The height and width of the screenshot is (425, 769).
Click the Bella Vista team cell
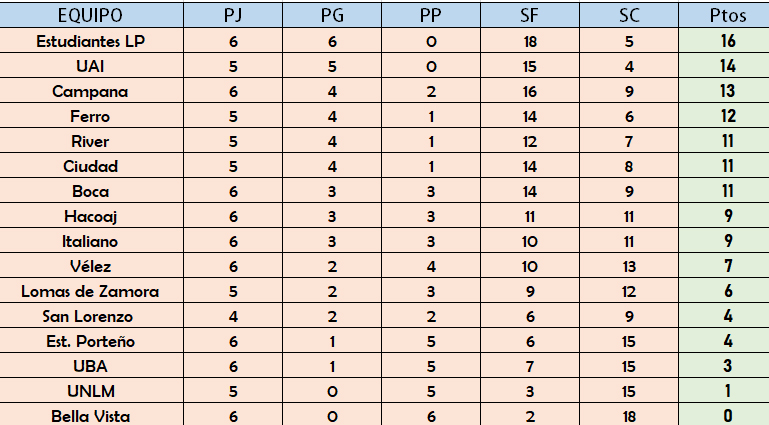pos(91,415)
